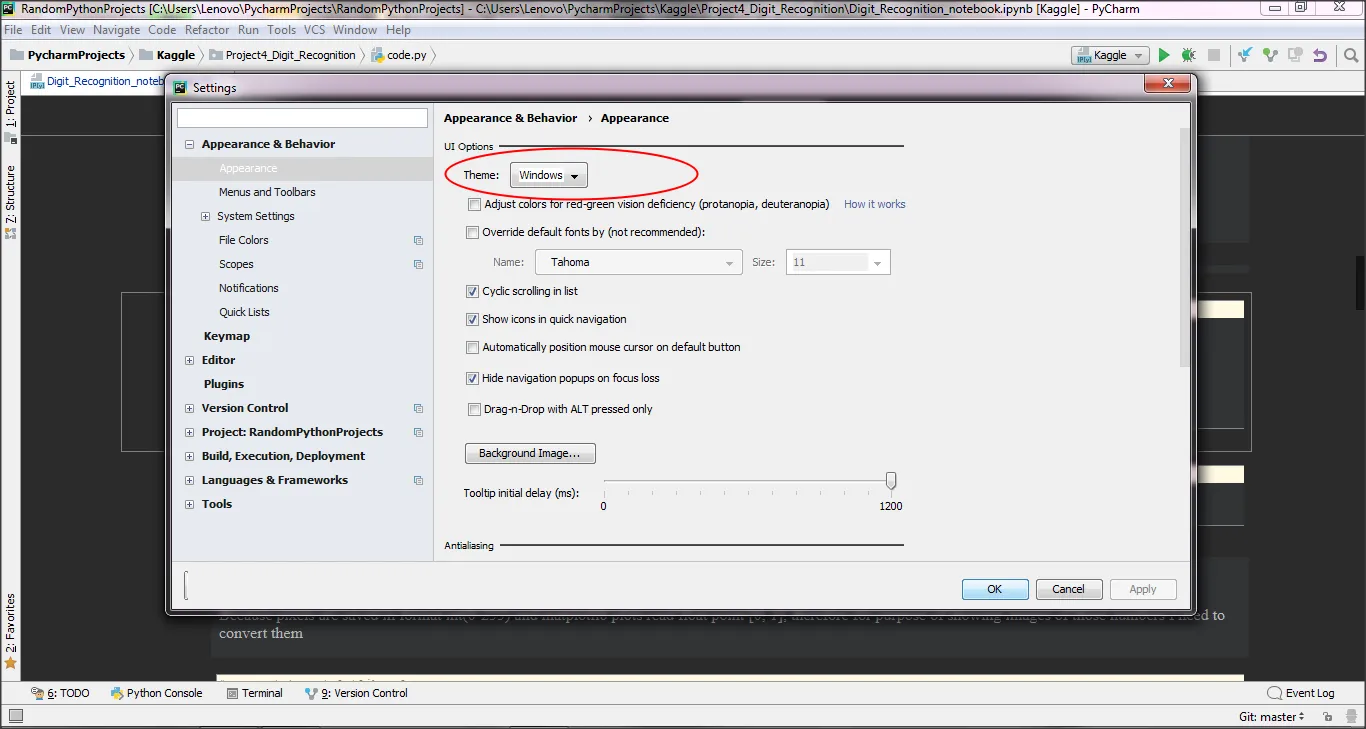Click the VCS commit changes icon
This screenshot has width=1366, height=729.
tap(1270, 56)
